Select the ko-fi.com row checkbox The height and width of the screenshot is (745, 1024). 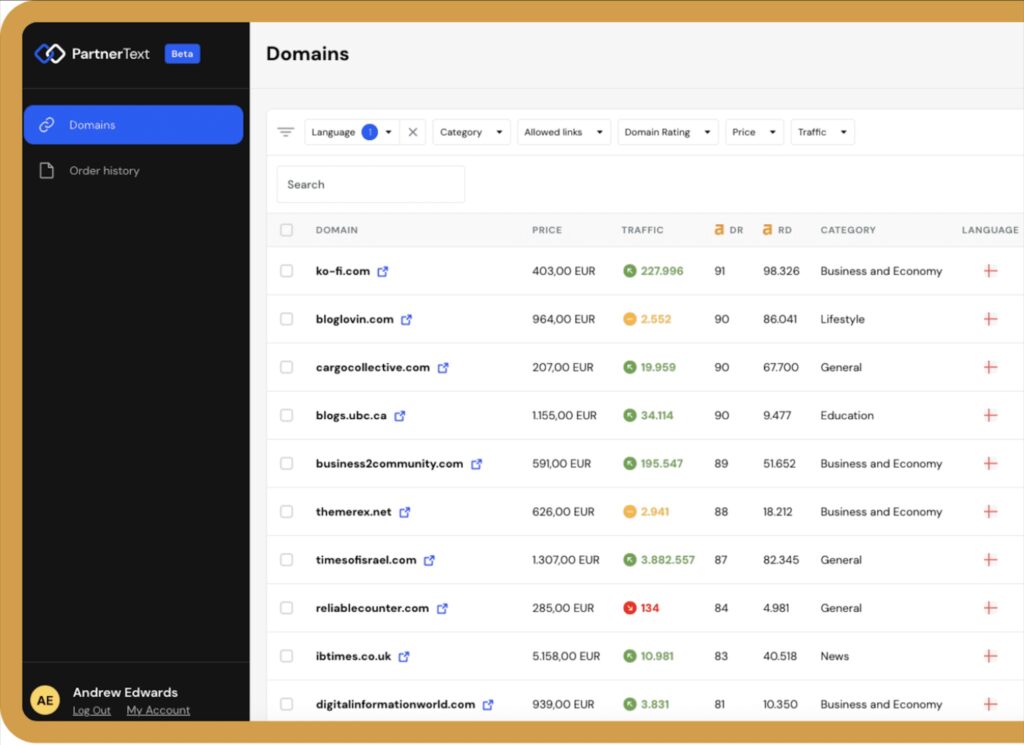point(286,271)
